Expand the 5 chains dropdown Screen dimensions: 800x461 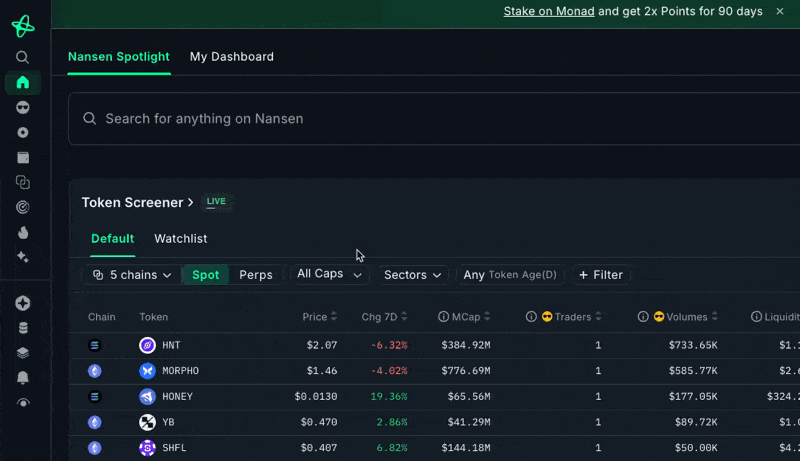[x=132, y=275]
